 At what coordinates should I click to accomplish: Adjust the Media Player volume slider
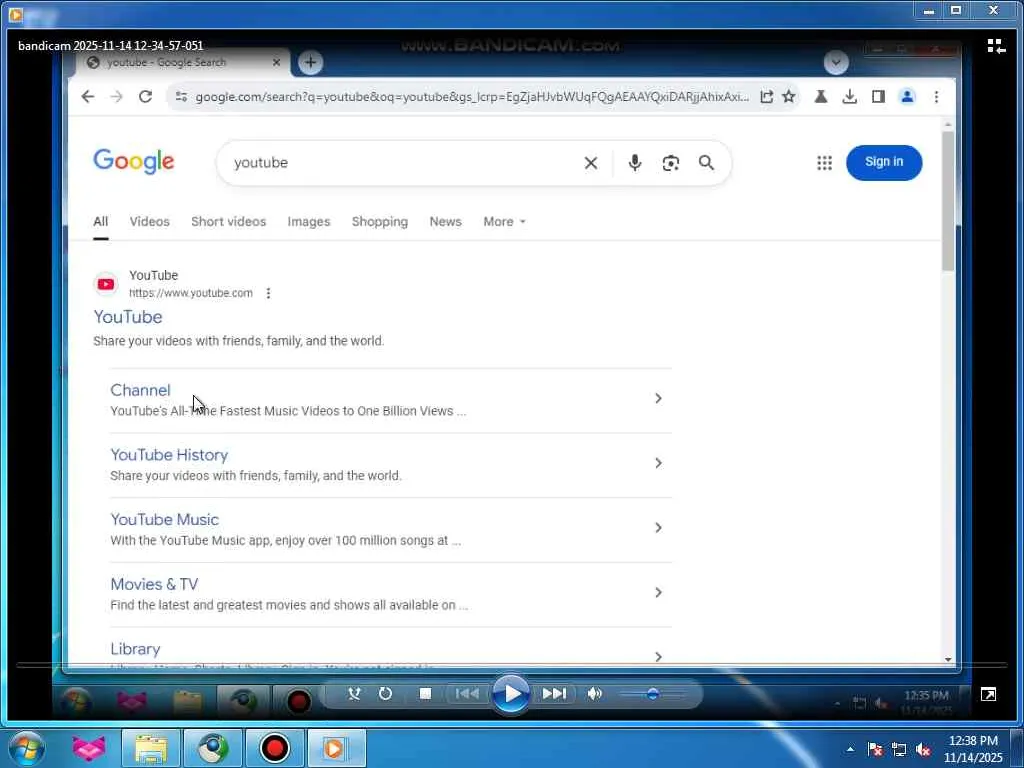(652, 694)
